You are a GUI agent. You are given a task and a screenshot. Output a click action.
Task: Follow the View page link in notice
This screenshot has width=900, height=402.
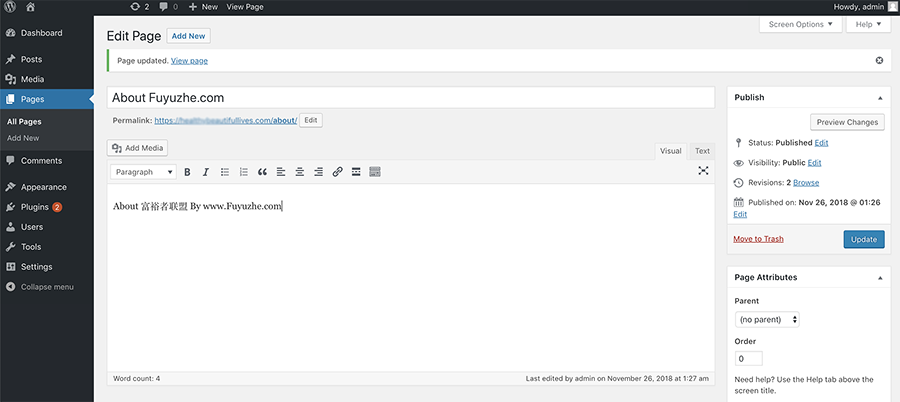coord(189,60)
